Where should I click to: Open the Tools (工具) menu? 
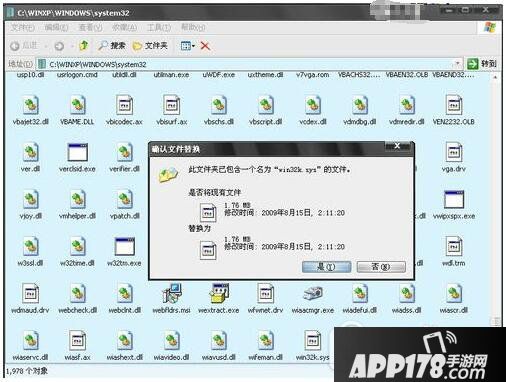pos(159,27)
